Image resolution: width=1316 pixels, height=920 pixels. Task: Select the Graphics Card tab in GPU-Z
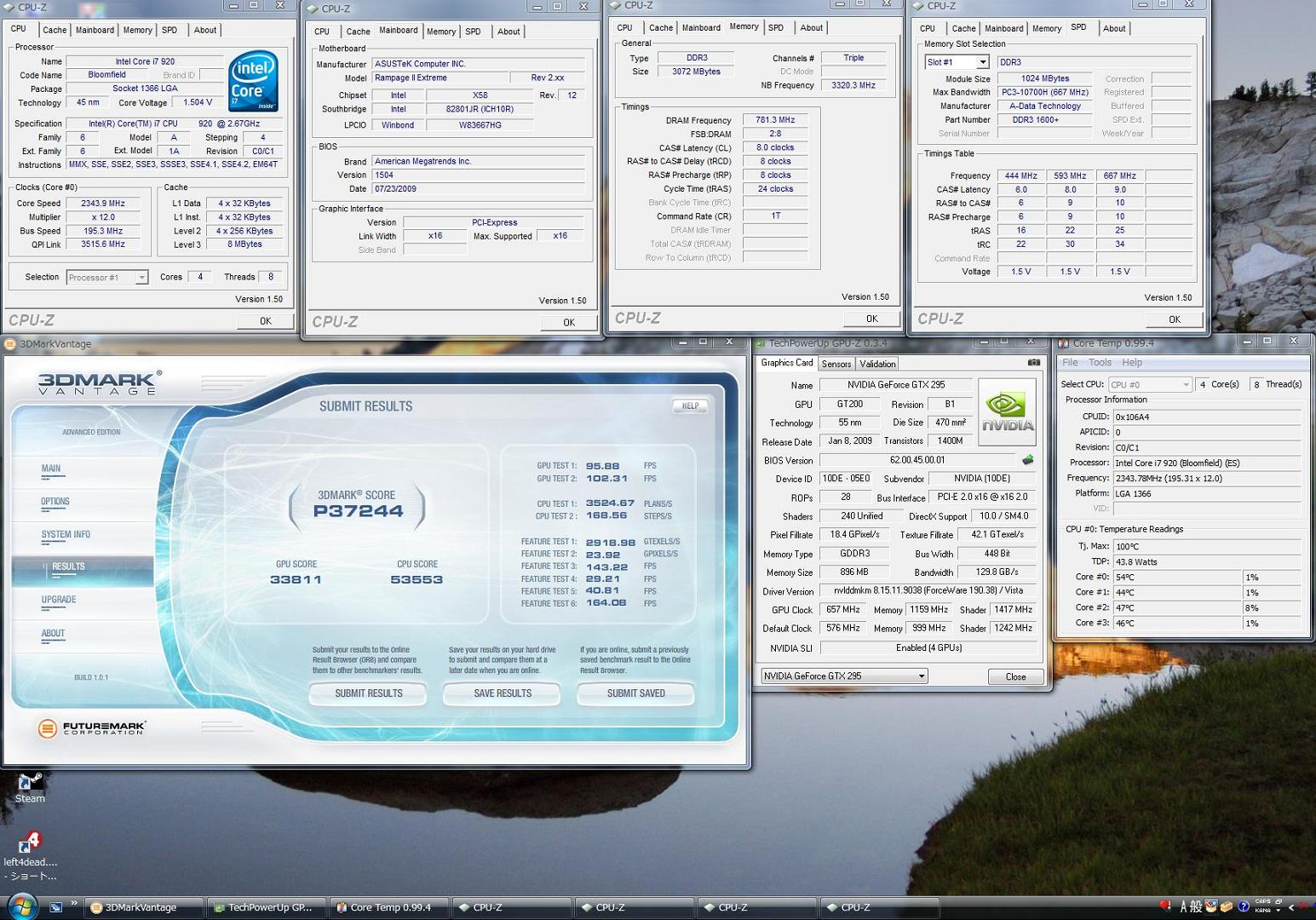tap(787, 363)
